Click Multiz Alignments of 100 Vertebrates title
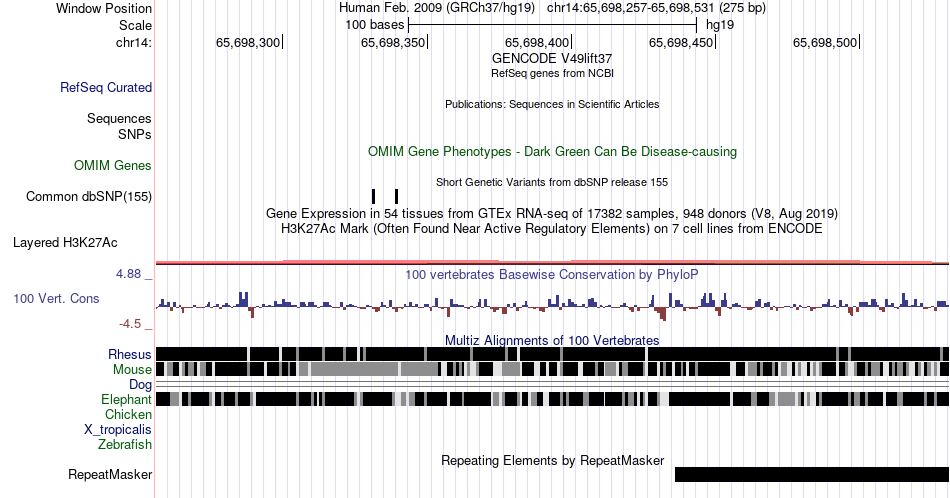Screen dimensions: 950x498 pyautogui.click(x=552, y=340)
